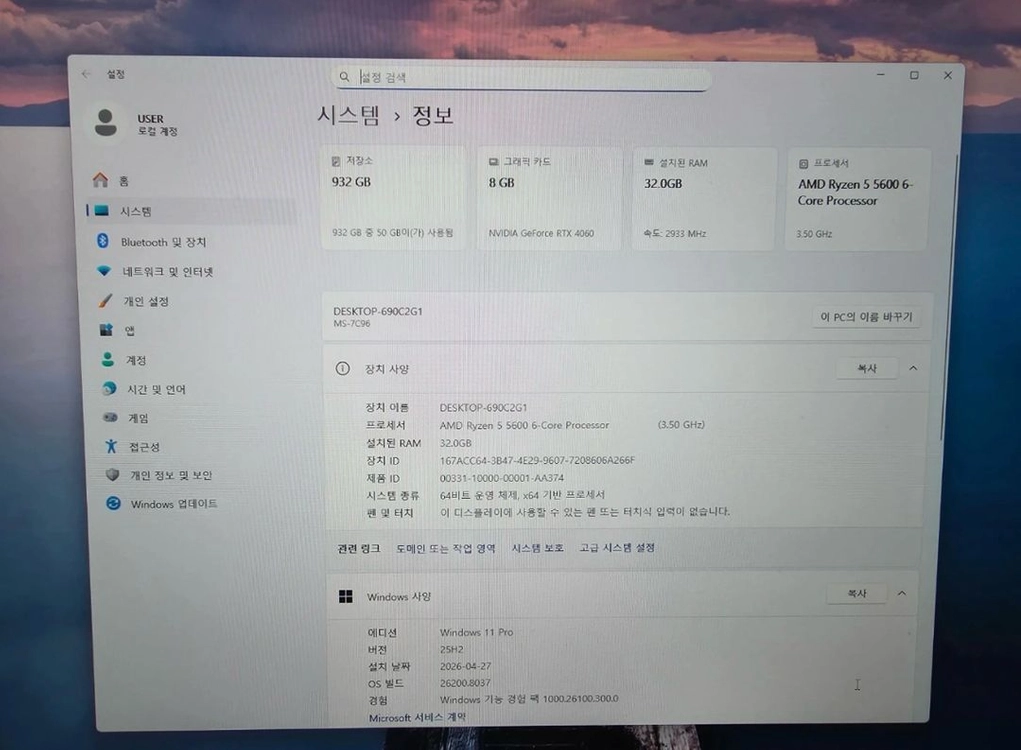Click 이 PC의 이름 바꾸기 button
This screenshot has width=1021, height=750.
[x=866, y=317]
